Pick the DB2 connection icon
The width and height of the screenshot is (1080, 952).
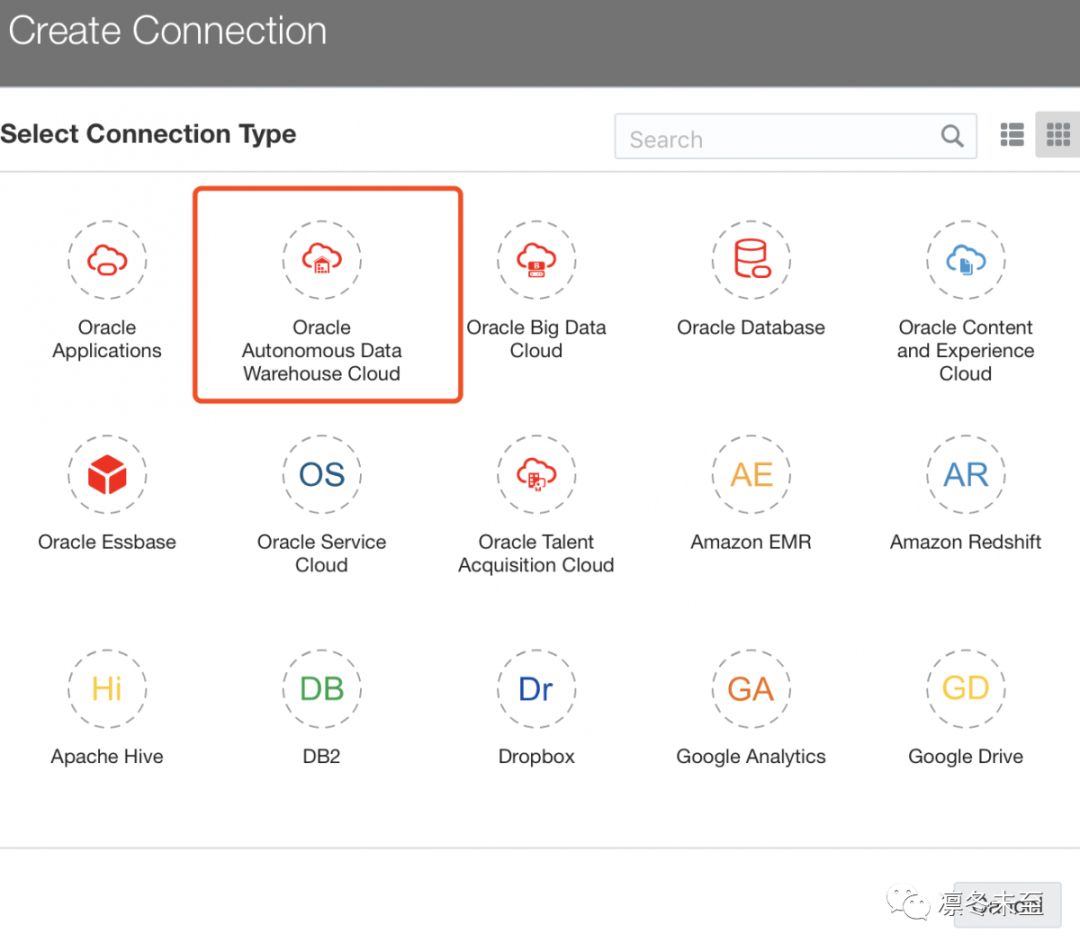tap(322, 689)
